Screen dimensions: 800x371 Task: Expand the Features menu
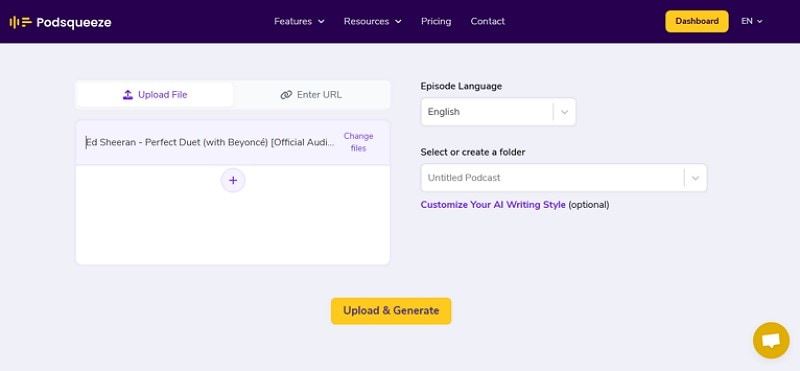299,21
